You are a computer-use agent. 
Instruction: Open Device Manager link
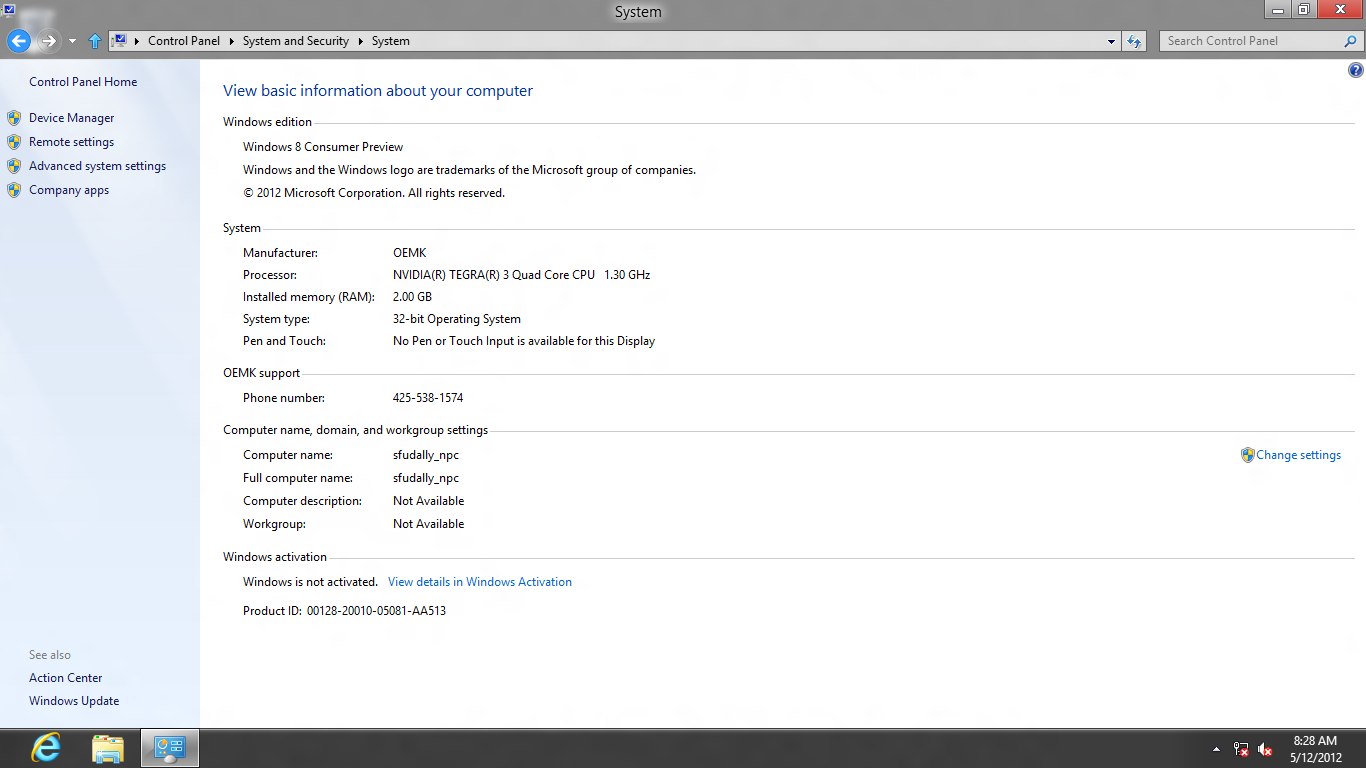tap(71, 118)
